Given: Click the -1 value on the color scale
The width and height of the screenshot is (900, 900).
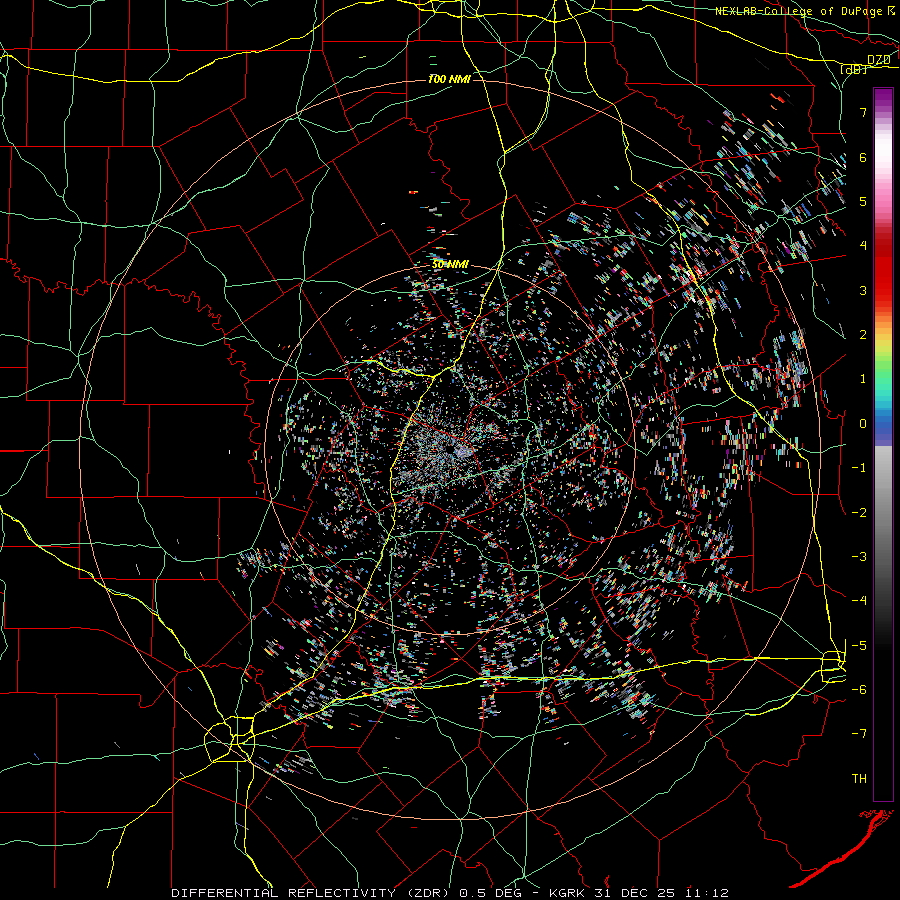Looking at the screenshot, I should [x=859, y=468].
